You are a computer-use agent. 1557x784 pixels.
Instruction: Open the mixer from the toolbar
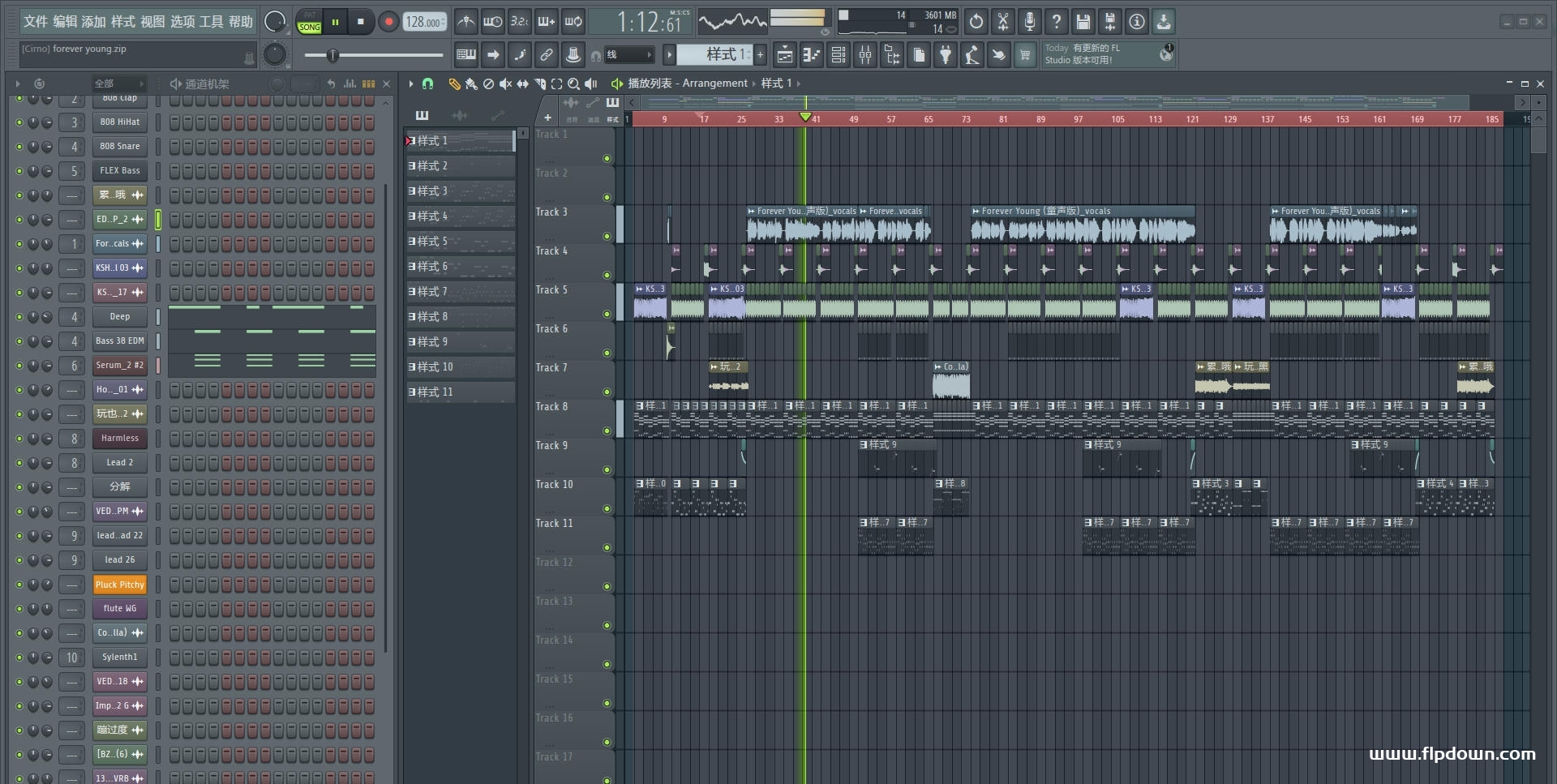tap(865, 55)
